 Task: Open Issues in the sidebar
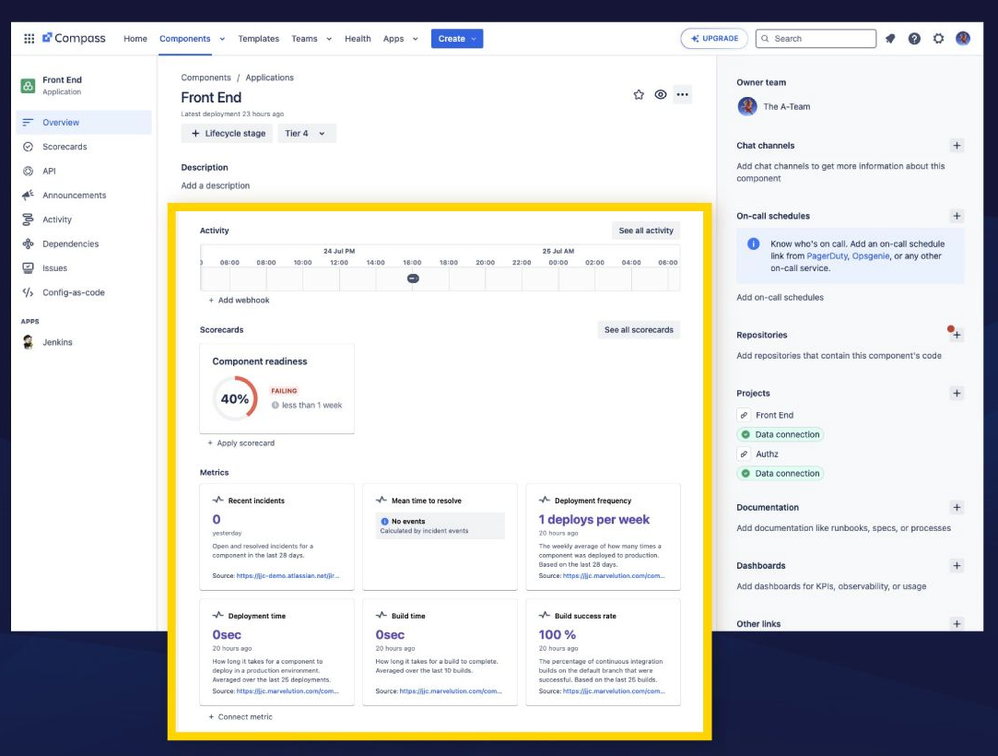[84, 268]
